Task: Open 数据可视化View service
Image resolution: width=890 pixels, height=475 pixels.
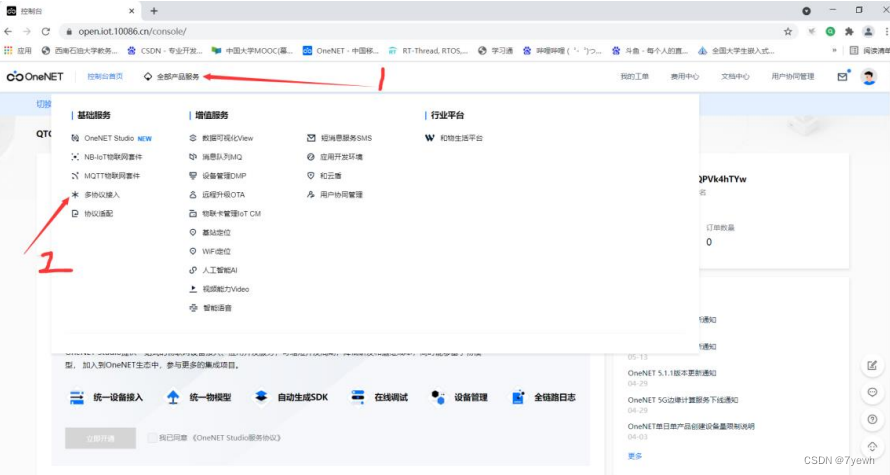Action: point(221,138)
